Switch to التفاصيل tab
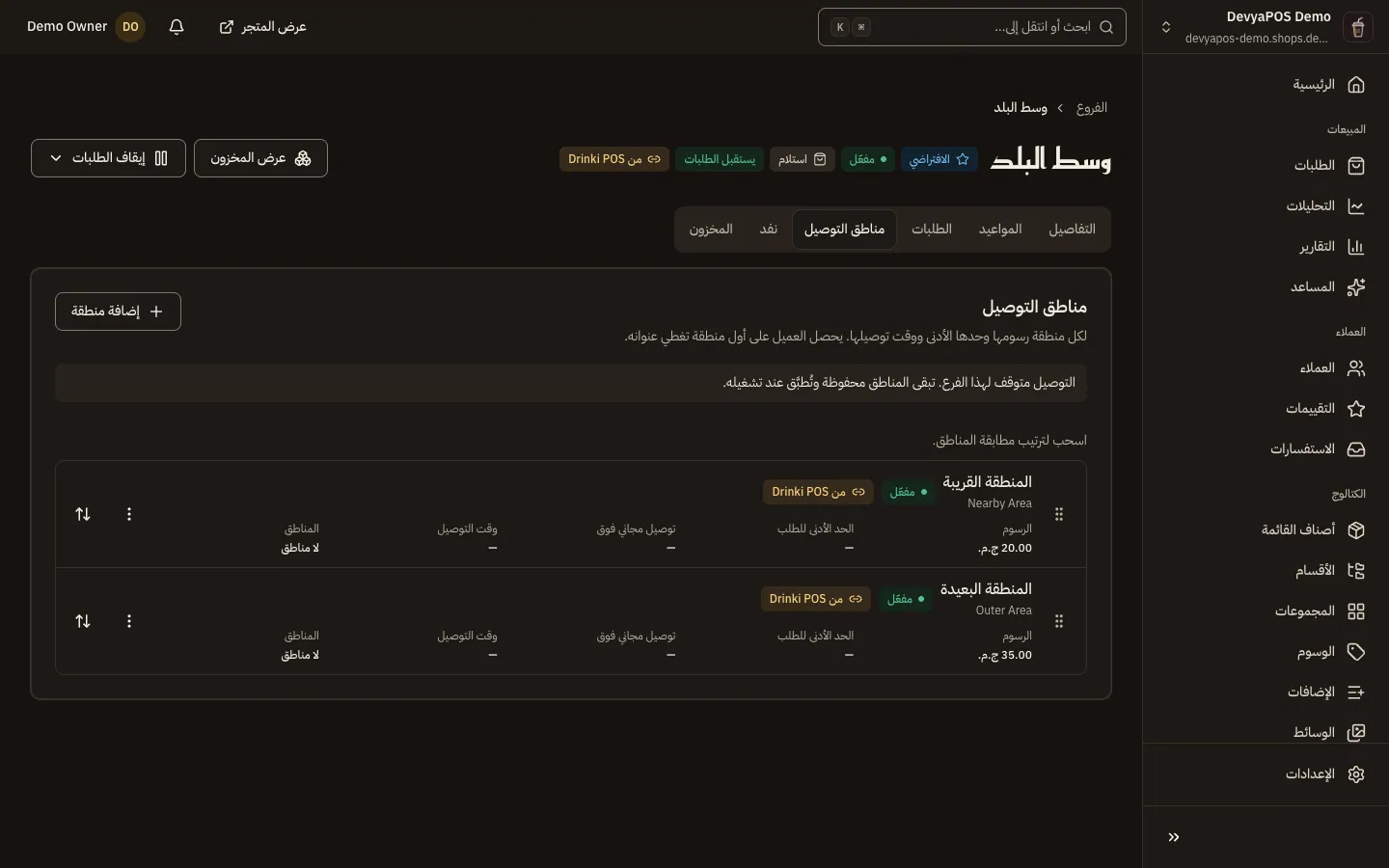The width and height of the screenshot is (1389, 868). [x=1072, y=230]
